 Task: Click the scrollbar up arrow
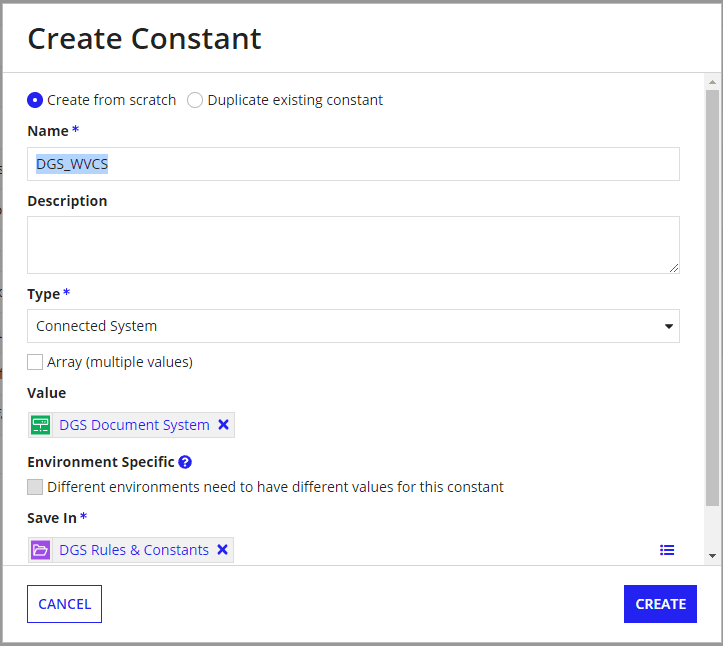click(712, 82)
